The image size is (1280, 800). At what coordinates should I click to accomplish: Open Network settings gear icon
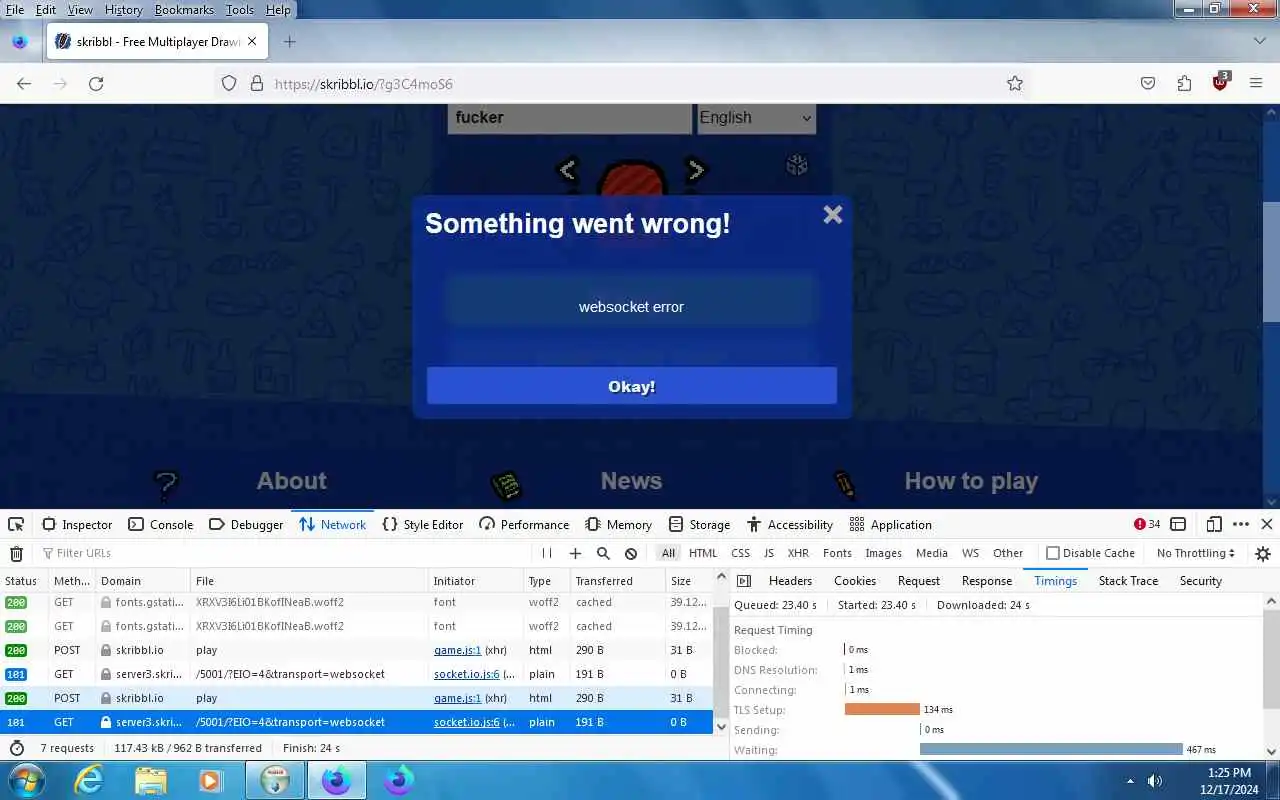pyautogui.click(x=1263, y=553)
